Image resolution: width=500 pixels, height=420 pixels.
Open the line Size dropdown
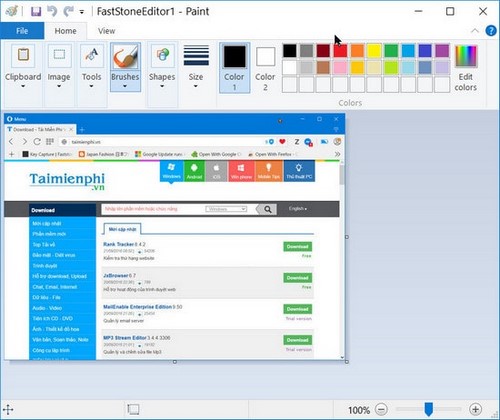(196, 68)
